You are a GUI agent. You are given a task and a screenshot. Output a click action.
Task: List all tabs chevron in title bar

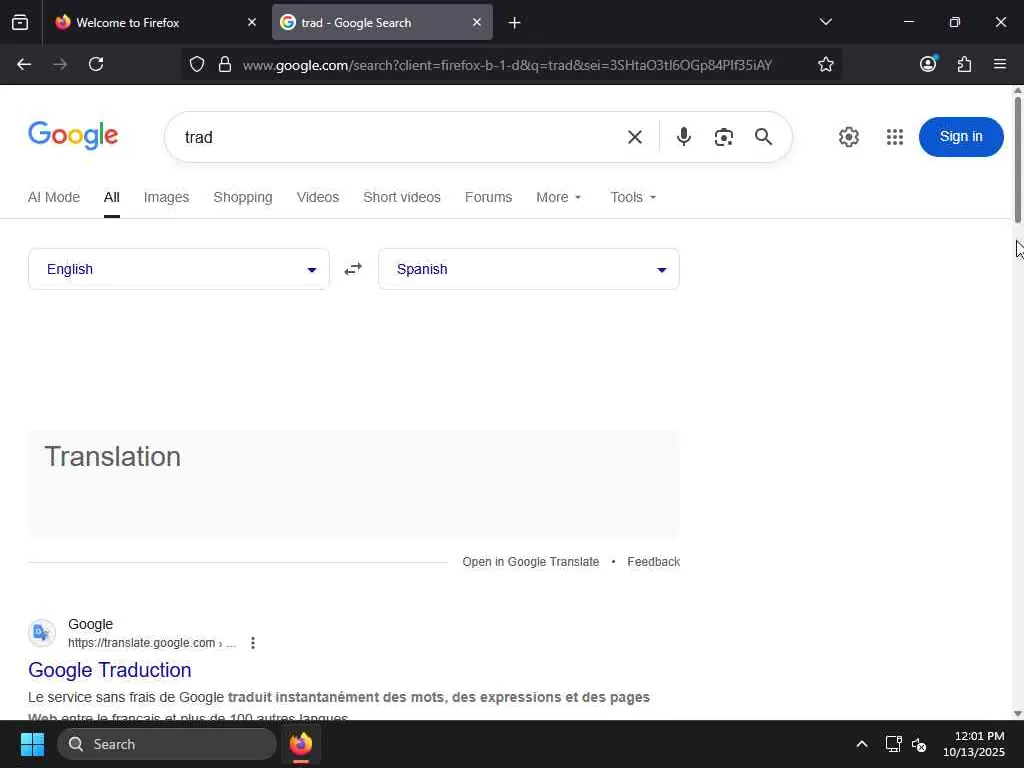click(x=825, y=22)
